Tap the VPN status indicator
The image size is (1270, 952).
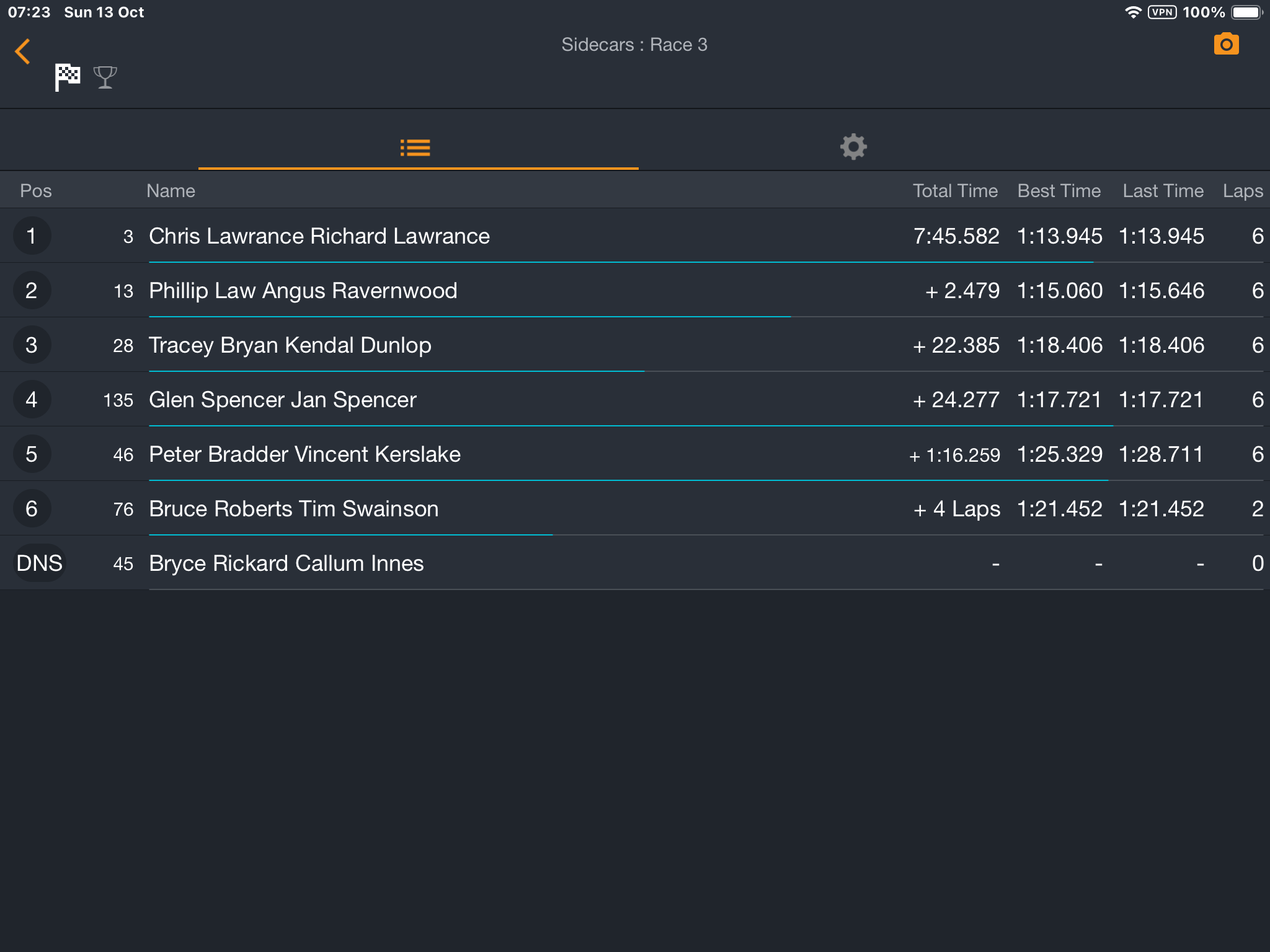point(1162,12)
